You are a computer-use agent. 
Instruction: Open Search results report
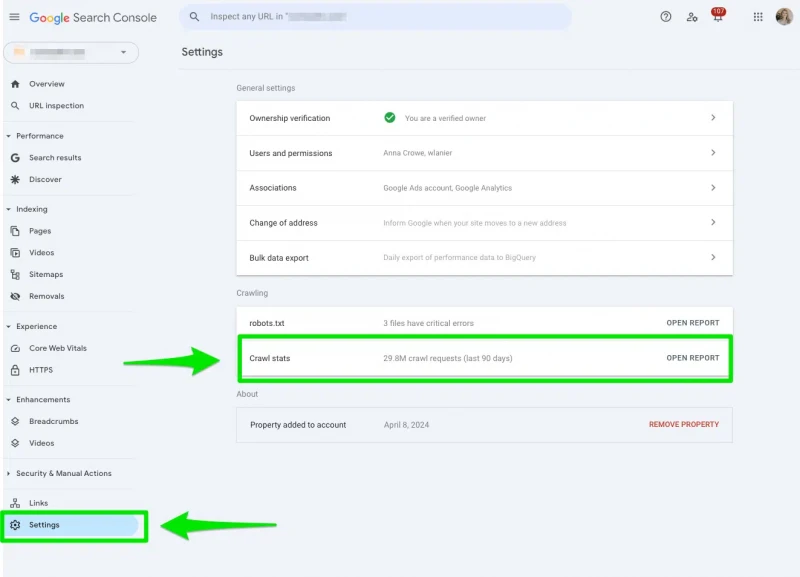(x=55, y=158)
